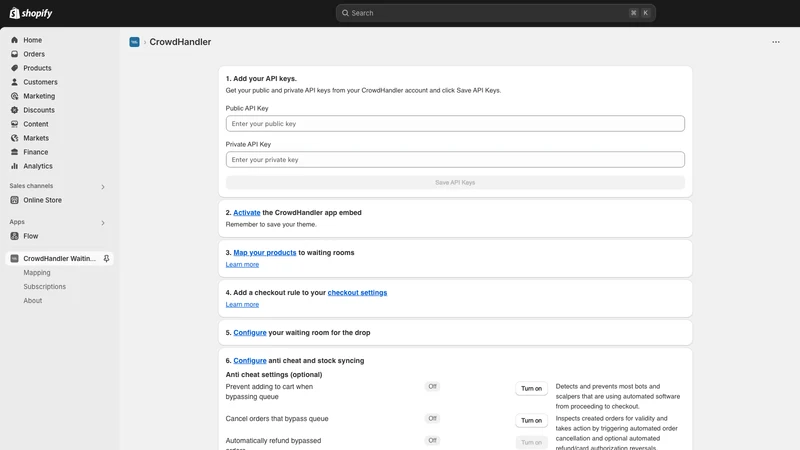Click the Map your products link
Image resolution: width=800 pixels, height=450 pixels.
click(265, 253)
